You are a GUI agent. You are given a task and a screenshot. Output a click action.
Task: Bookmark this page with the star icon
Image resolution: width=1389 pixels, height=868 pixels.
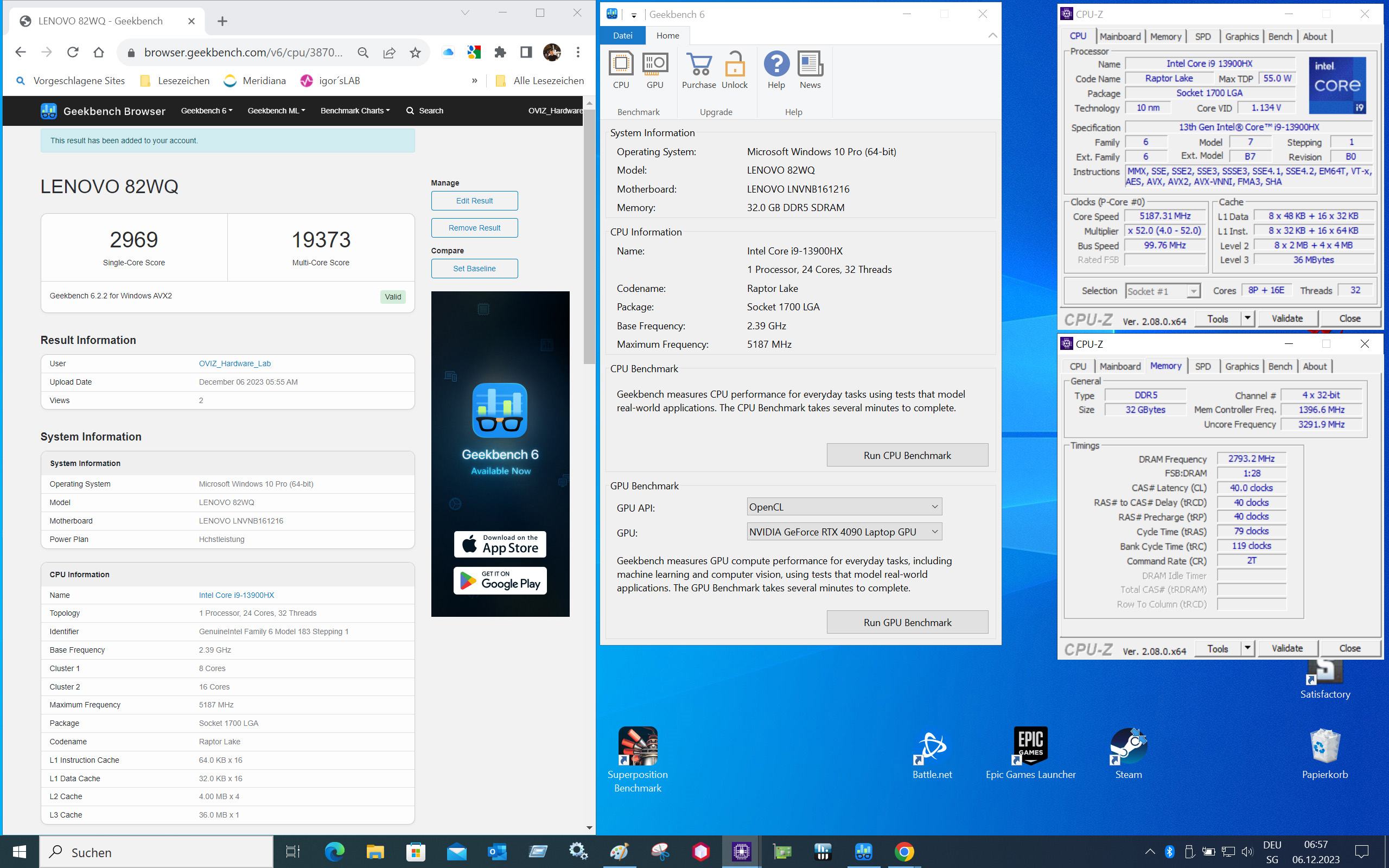pos(416,52)
